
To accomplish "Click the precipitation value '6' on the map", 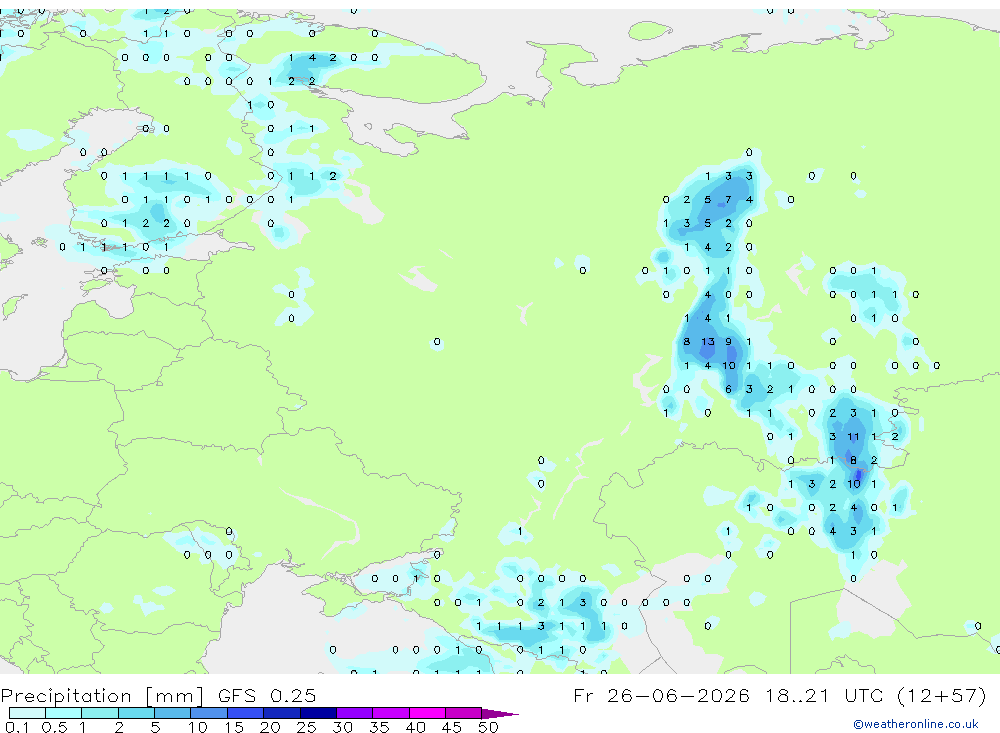I will coord(728,389).
